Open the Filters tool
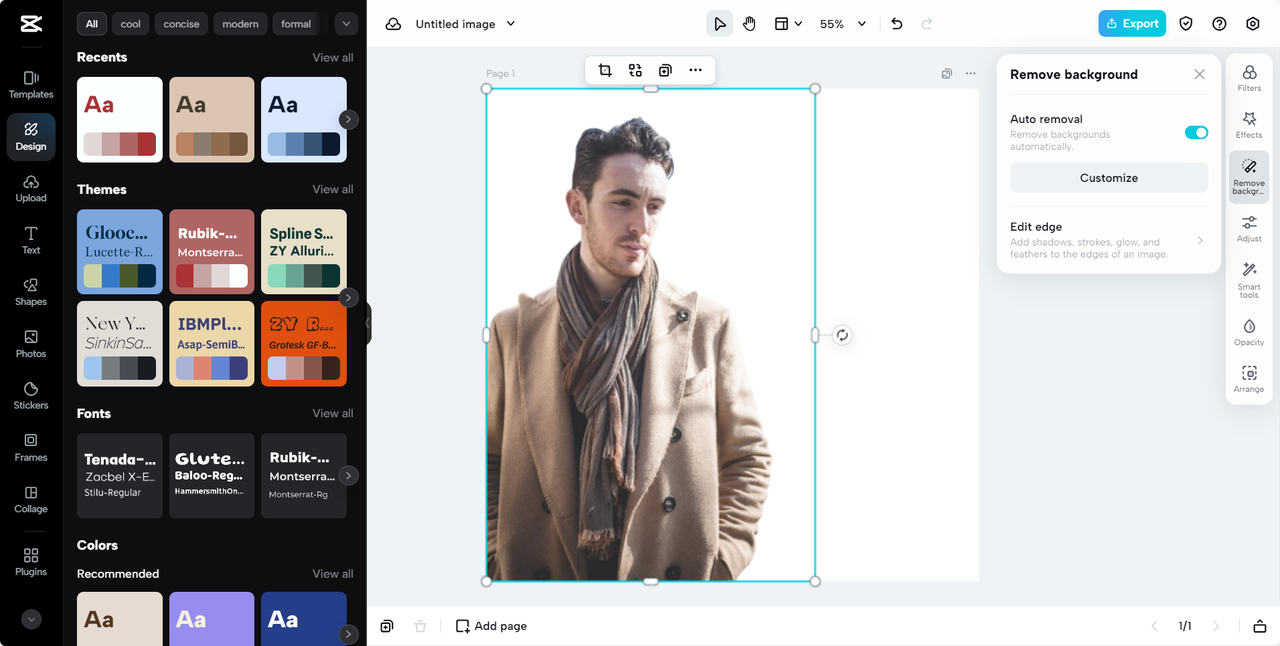1280x646 pixels. (1249, 78)
